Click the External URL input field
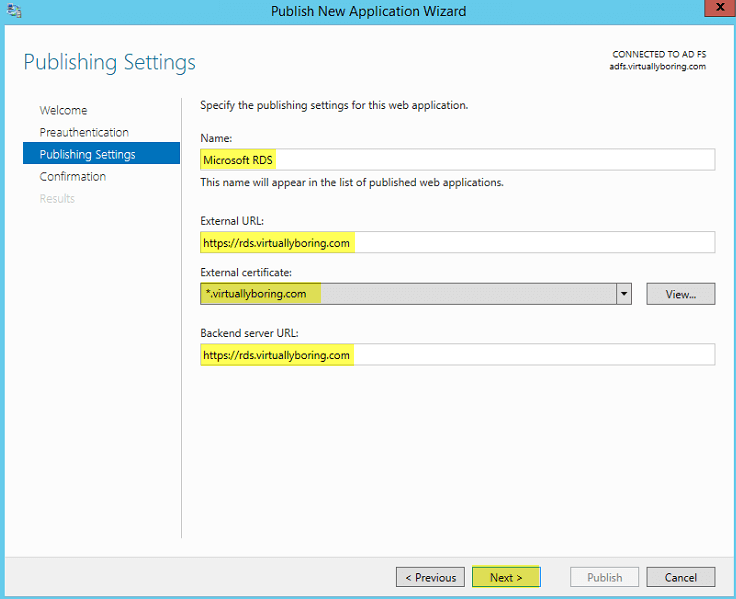 point(458,243)
